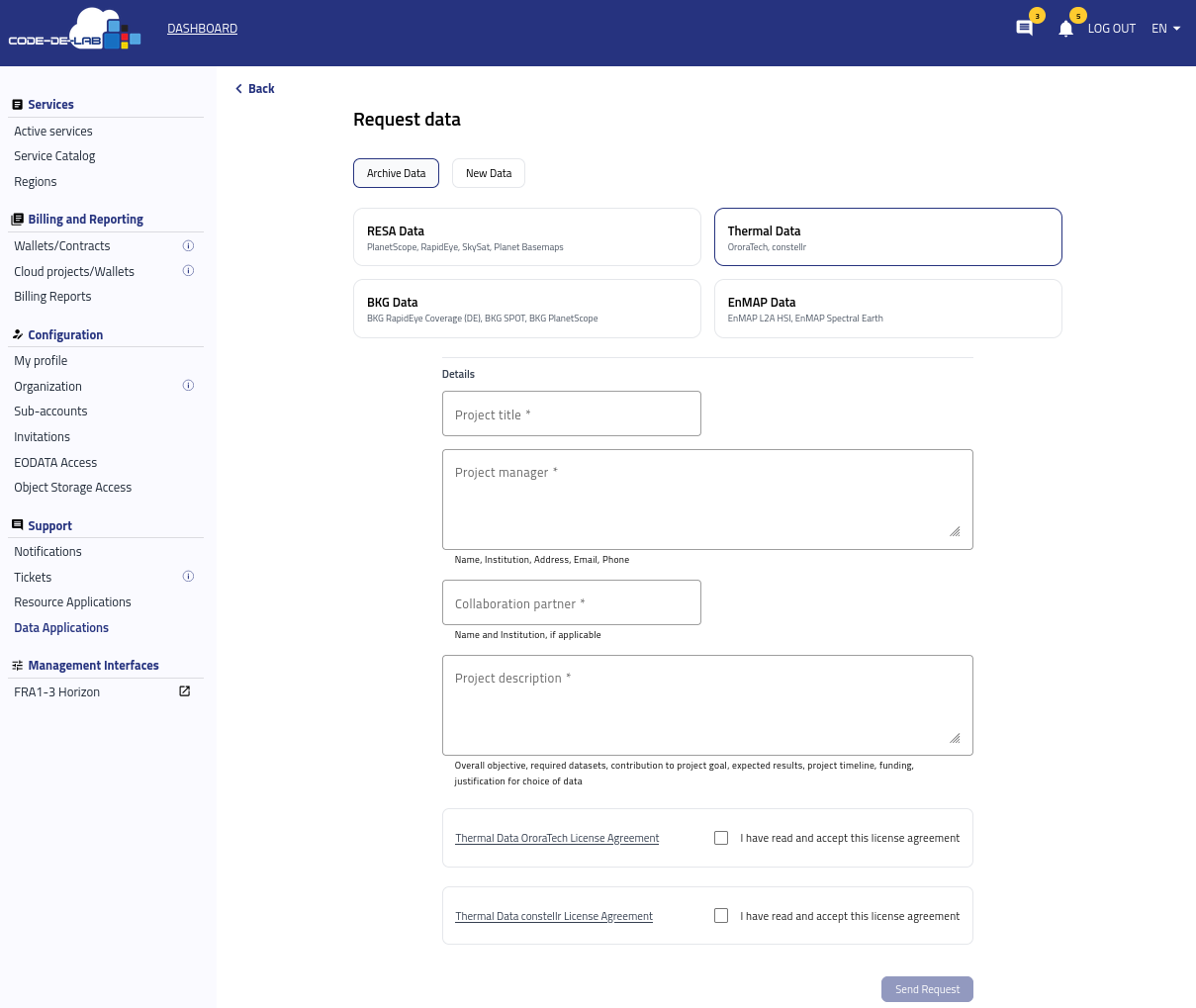Open EODATA Access in the sidebar

point(55,463)
